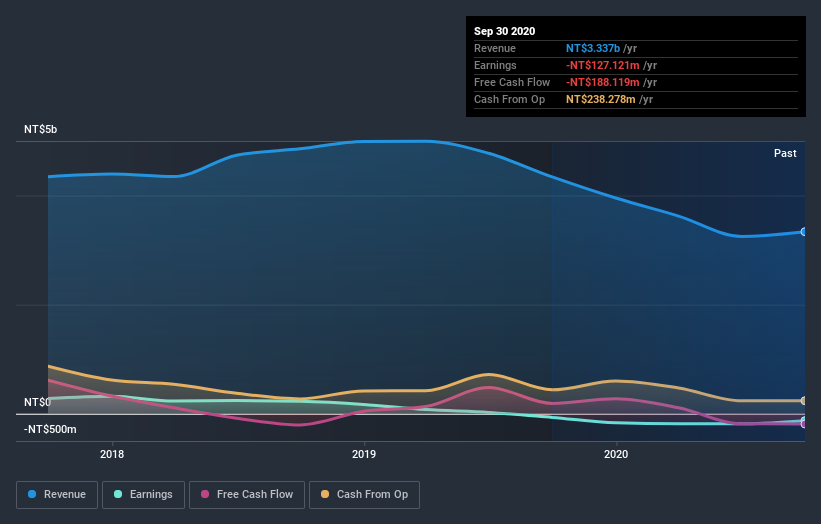Screen dimensions: 821x524
Task: Select the 2018 x-axis label
Action: coord(112,454)
